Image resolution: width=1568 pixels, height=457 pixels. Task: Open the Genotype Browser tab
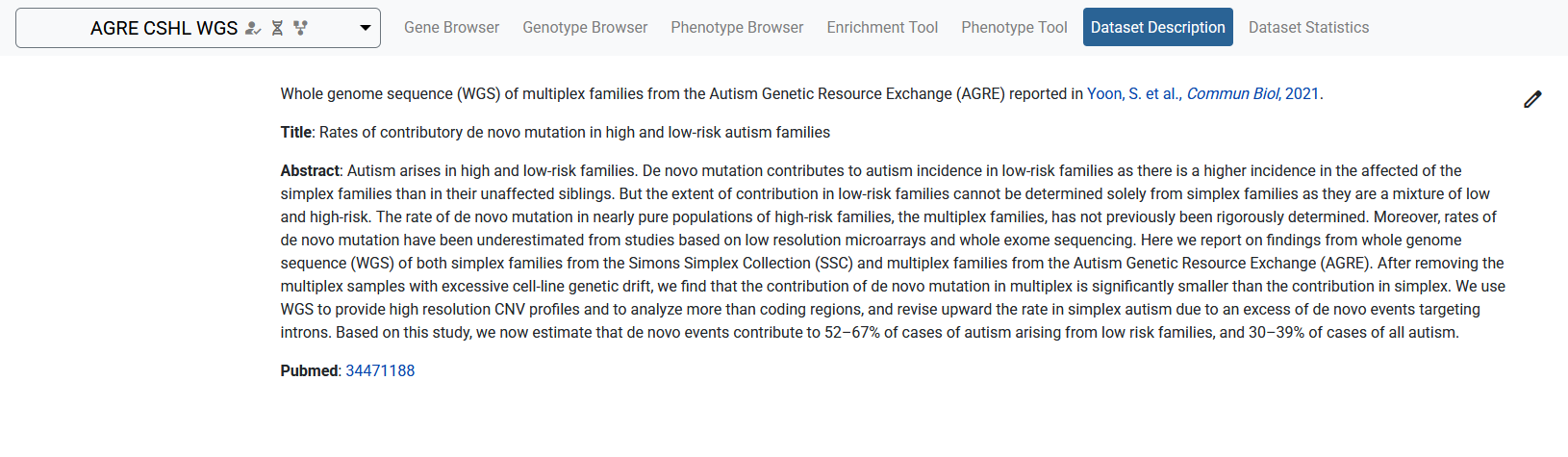click(585, 28)
